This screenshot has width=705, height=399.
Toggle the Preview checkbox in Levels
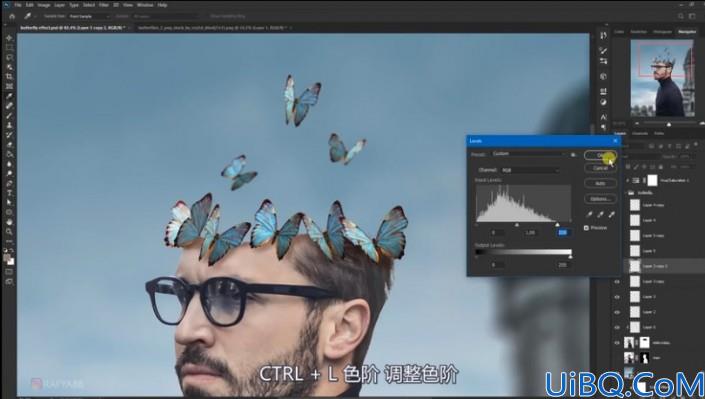coord(586,228)
